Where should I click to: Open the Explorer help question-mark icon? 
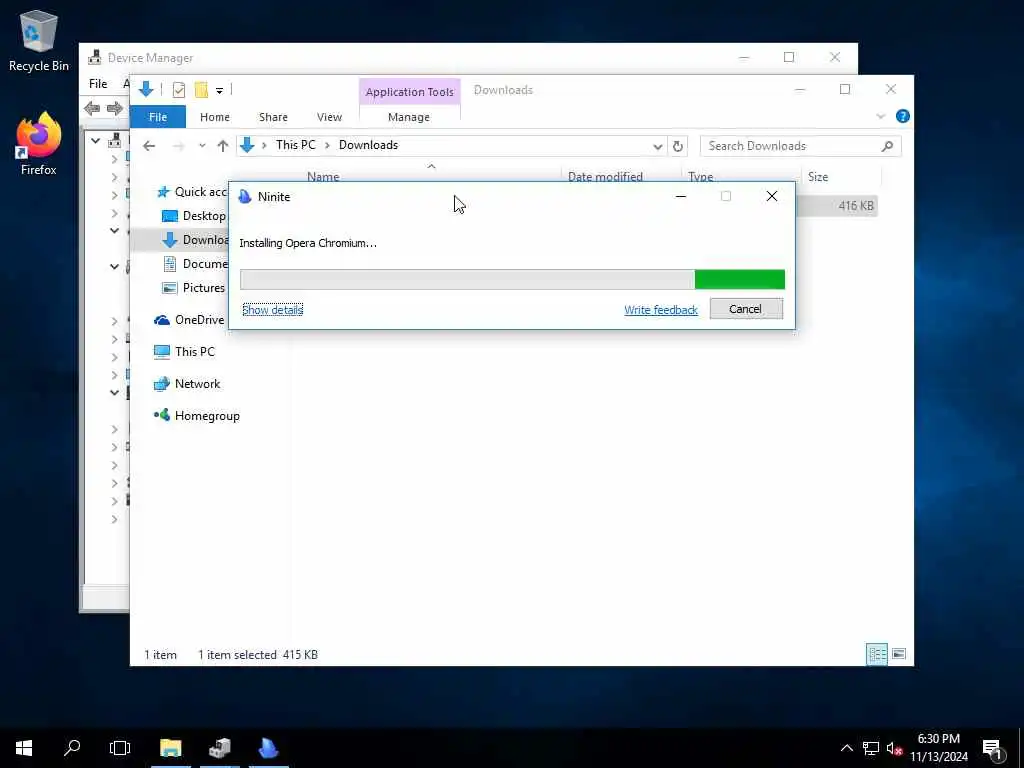click(x=903, y=116)
